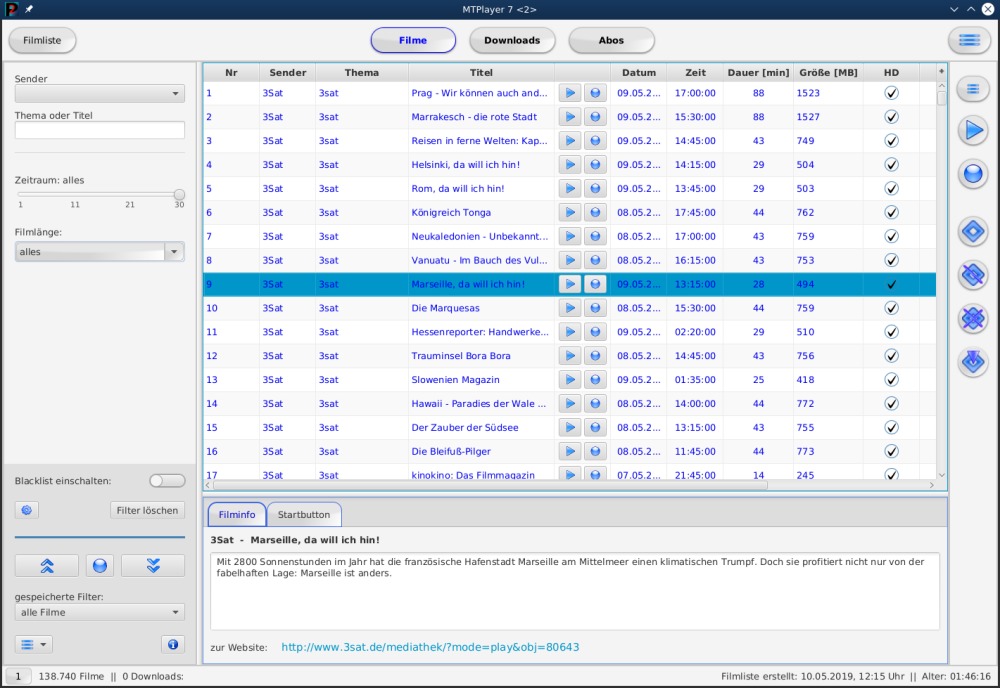Click the Filmliste button
Viewport: 1000px width, 688px height.
(x=42, y=40)
